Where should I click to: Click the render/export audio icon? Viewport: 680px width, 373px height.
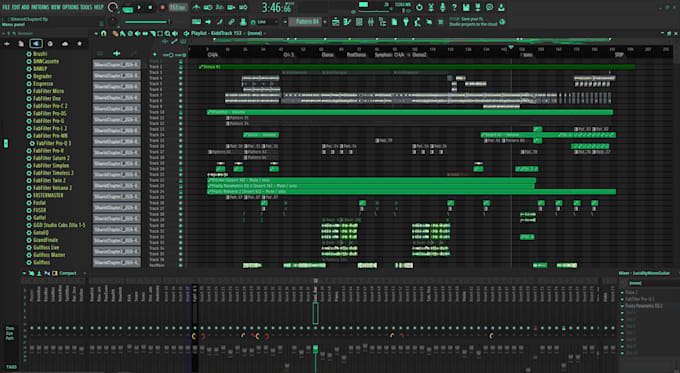[478, 7]
